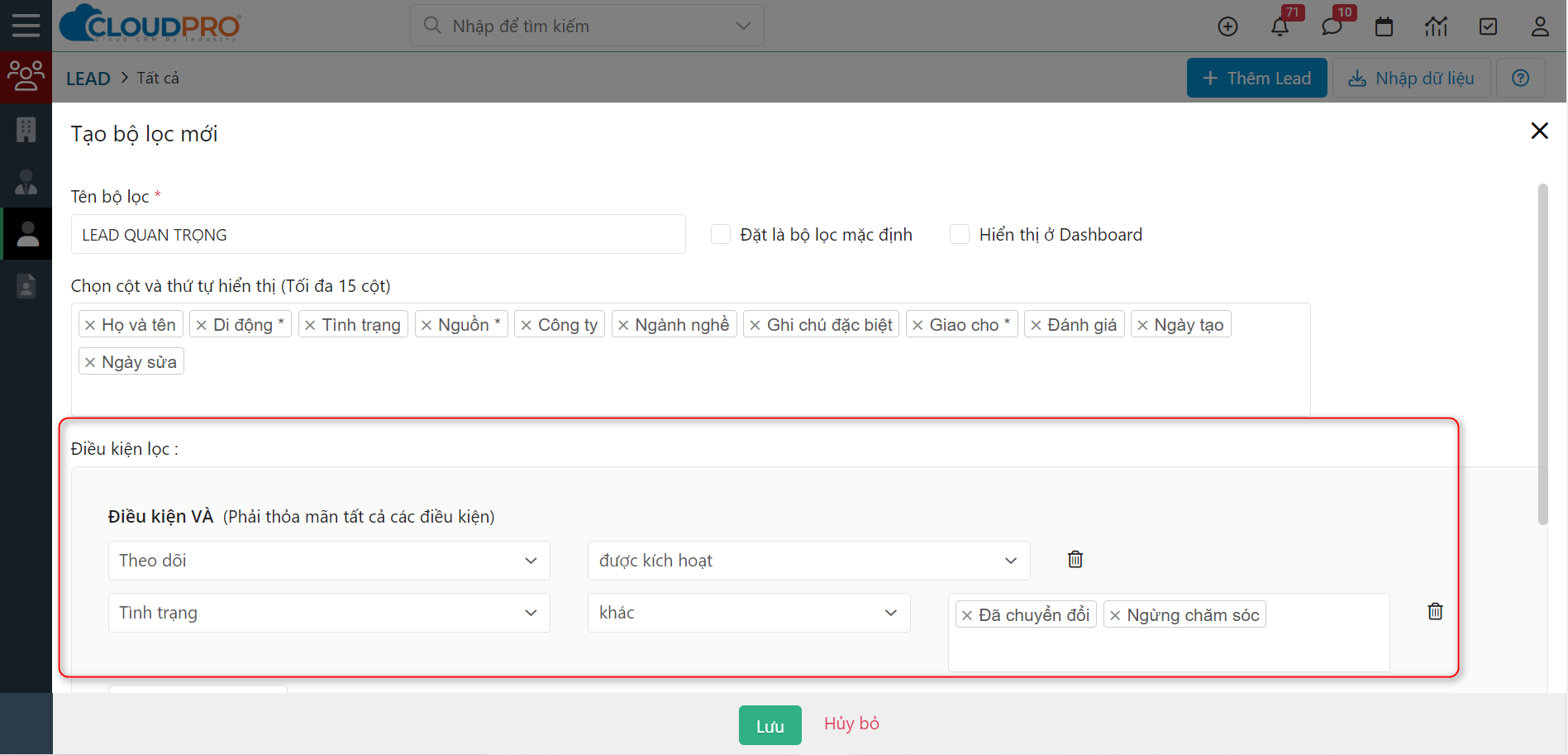Remove the Tình trạng column tag
Screen dimensions: 1568x755
tap(310, 325)
